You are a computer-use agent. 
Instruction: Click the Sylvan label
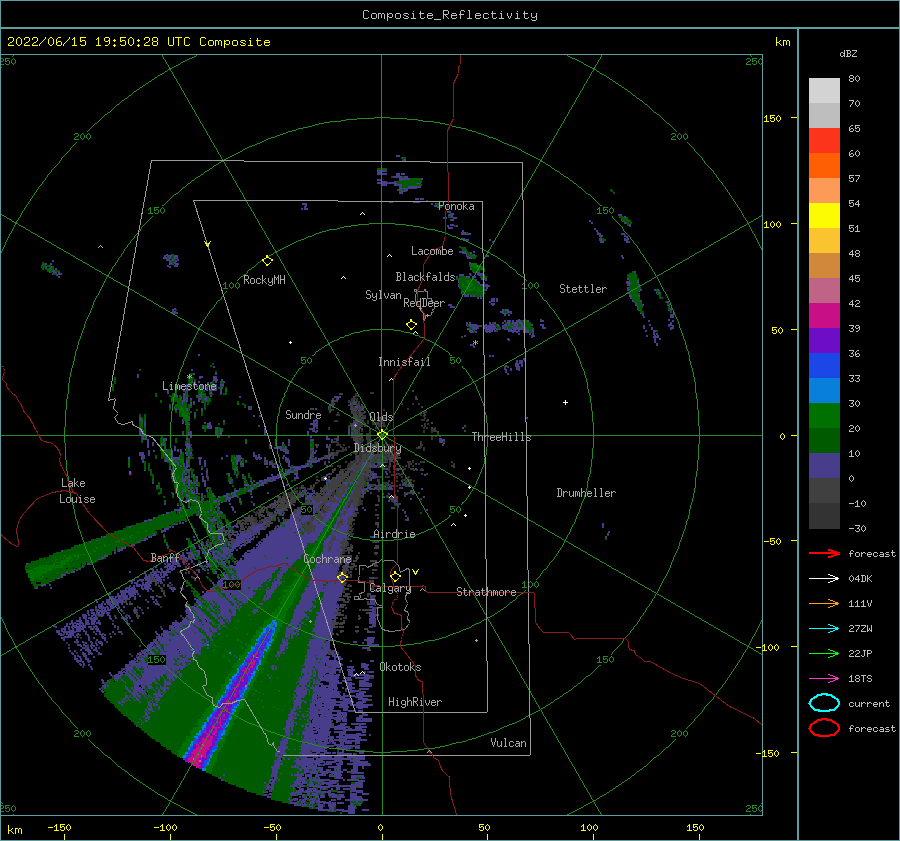click(x=383, y=295)
